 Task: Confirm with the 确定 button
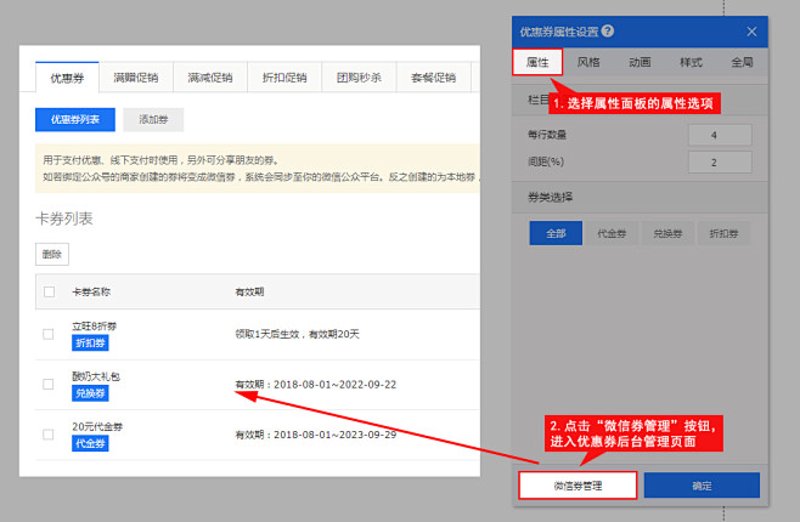pyautogui.click(x=702, y=486)
